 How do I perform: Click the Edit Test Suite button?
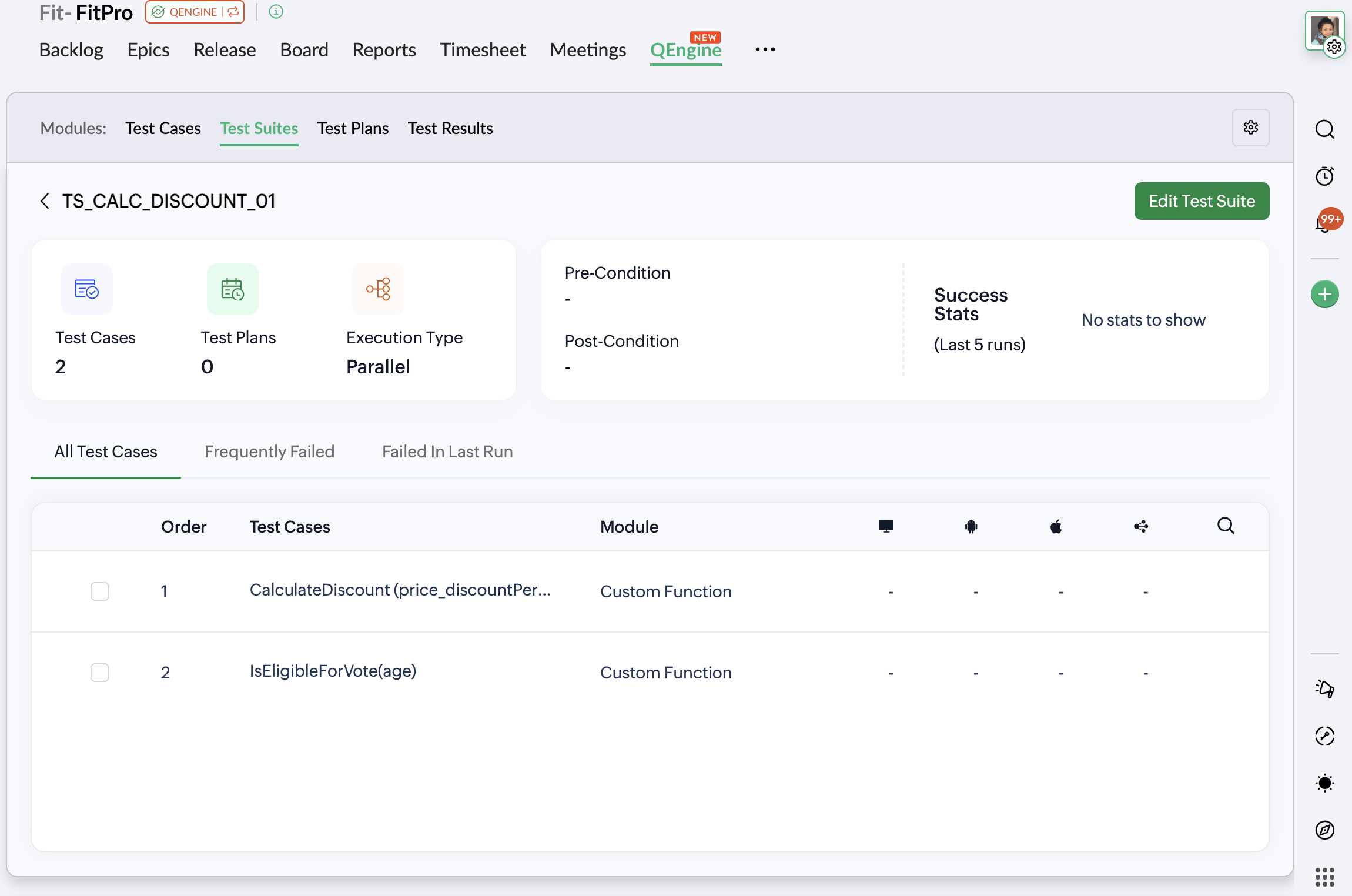(x=1202, y=201)
